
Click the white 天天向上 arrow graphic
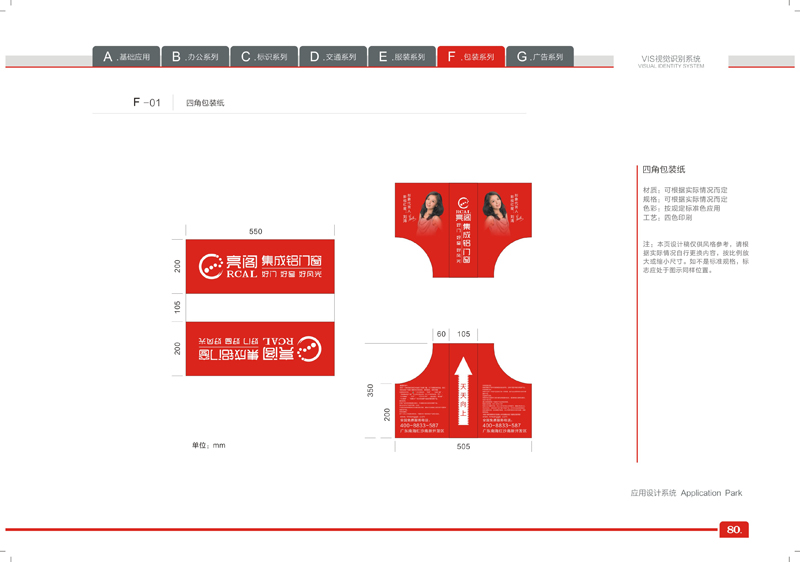(x=463, y=391)
